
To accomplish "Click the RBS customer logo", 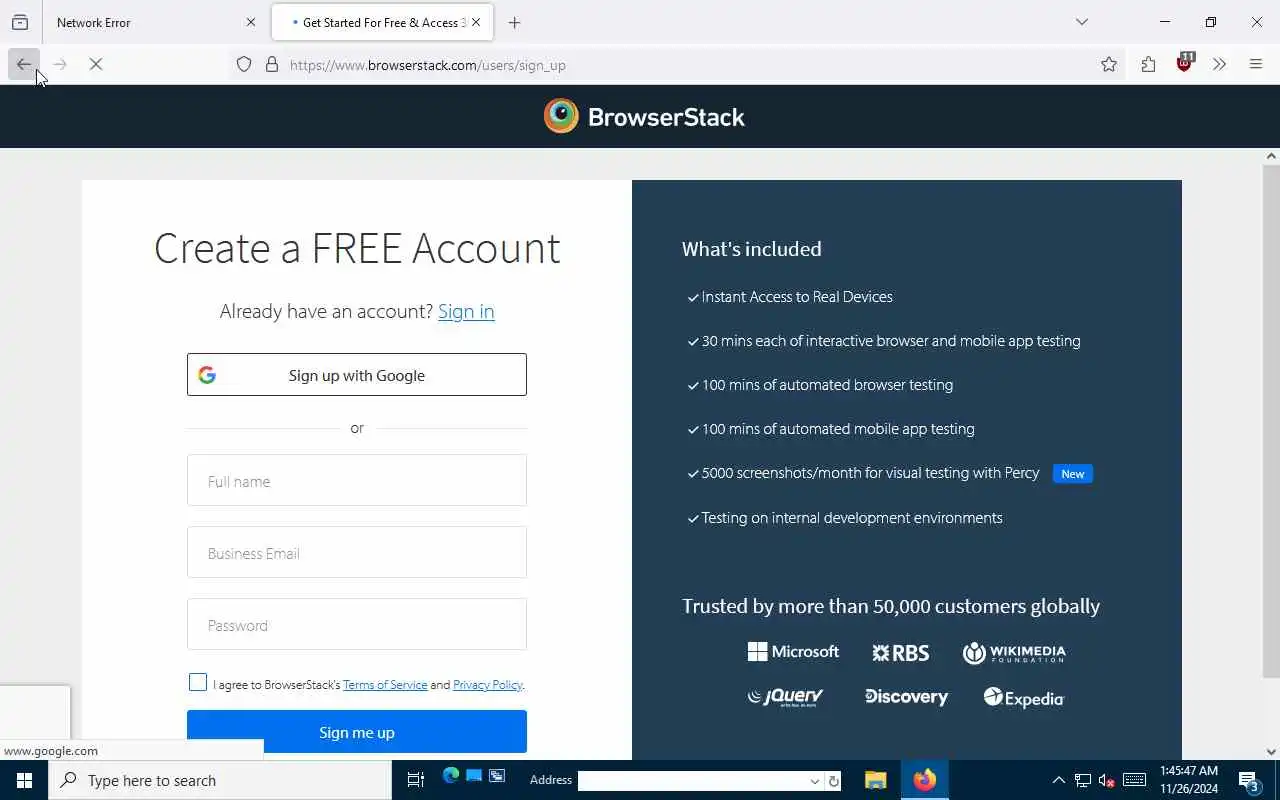I will [900, 653].
